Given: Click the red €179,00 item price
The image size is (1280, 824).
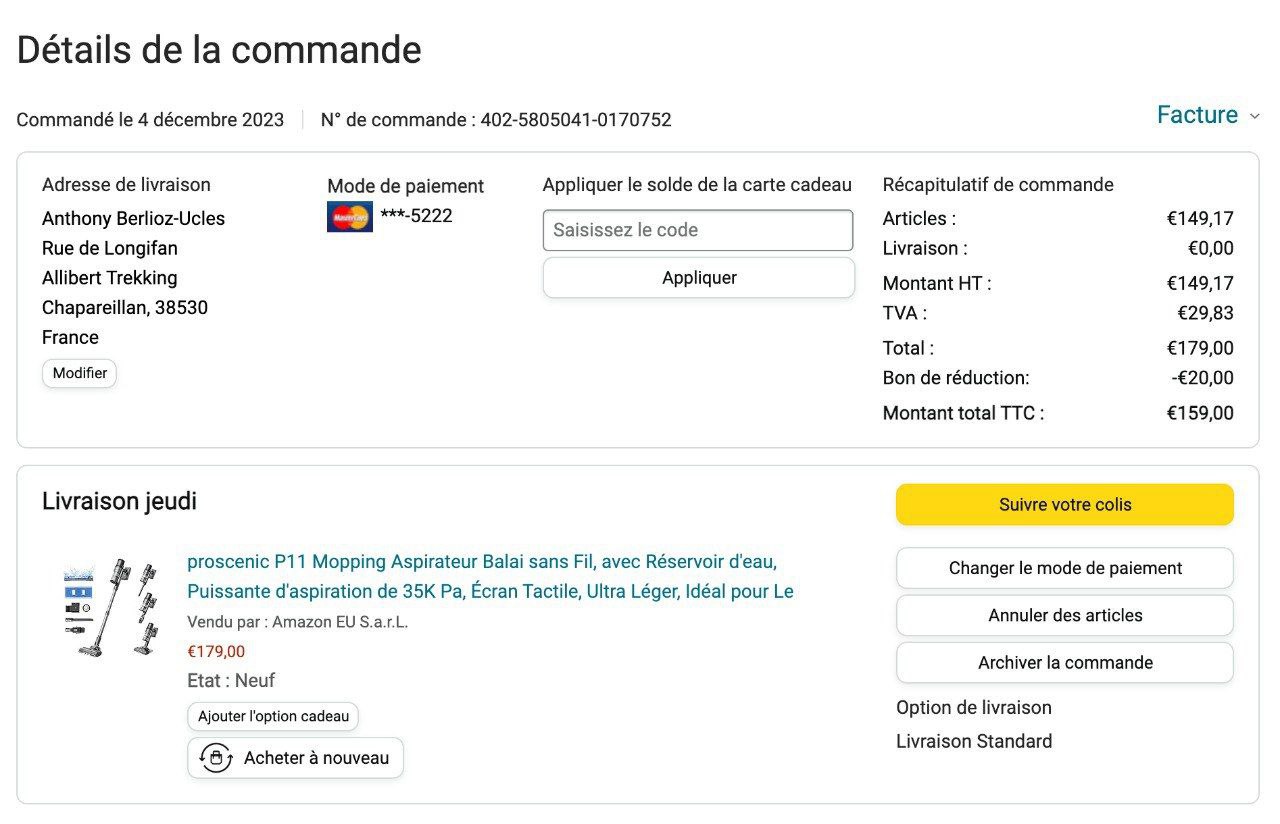Looking at the screenshot, I should click(x=216, y=652).
